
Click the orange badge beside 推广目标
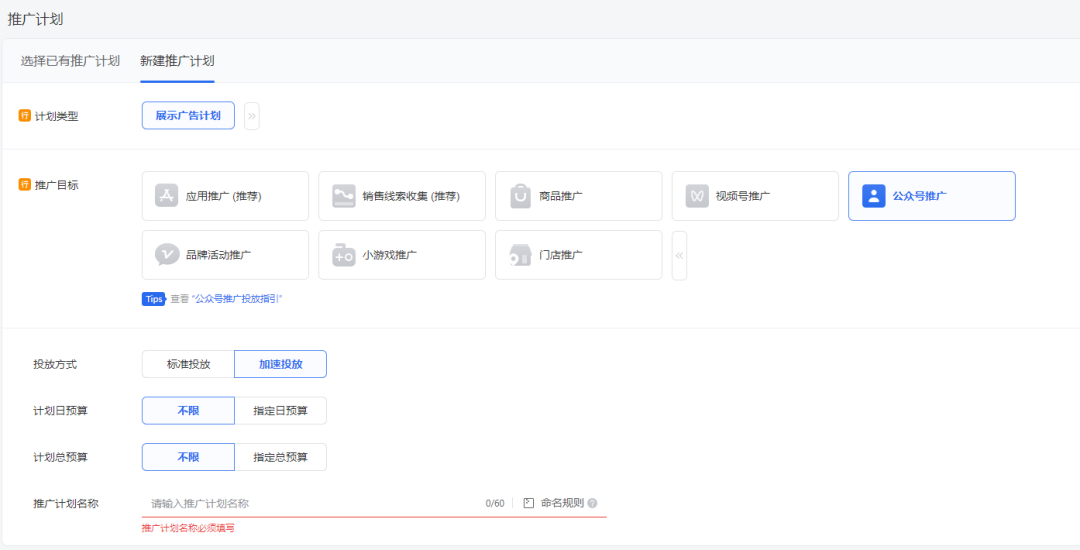coord(25,184)
